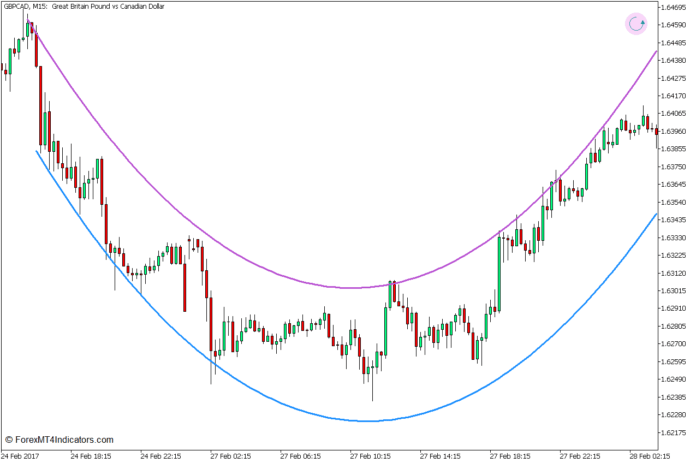Click the 1.64695 price axis label
This screenshot has width=696, height=463.
676,7
